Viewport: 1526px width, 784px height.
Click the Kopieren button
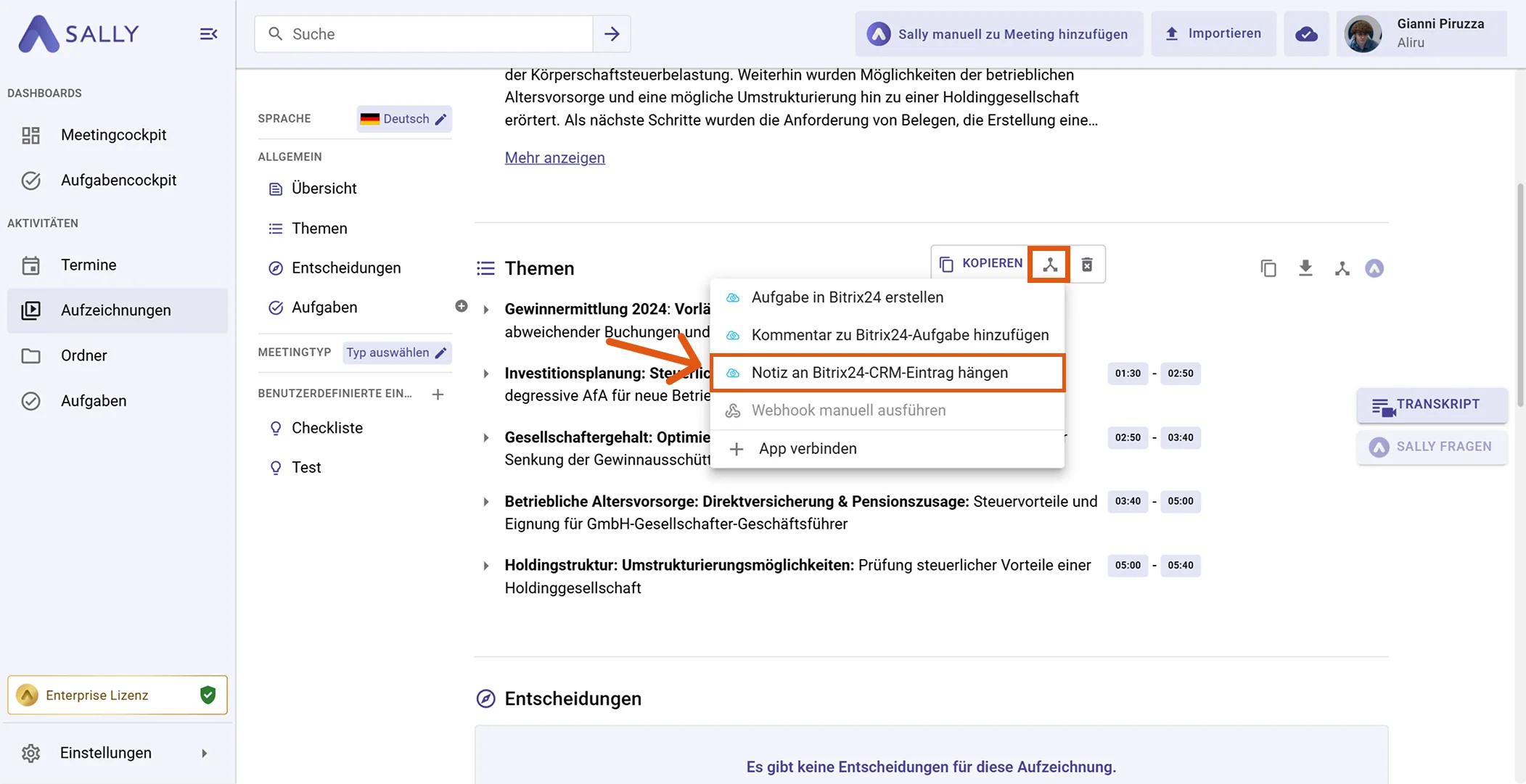tap(980, 264)
